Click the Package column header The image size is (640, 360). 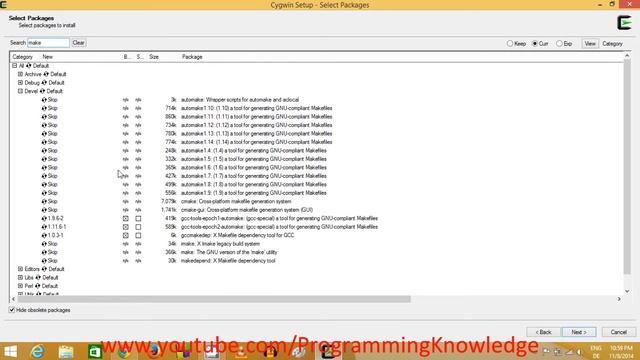(x=192, y=57)
